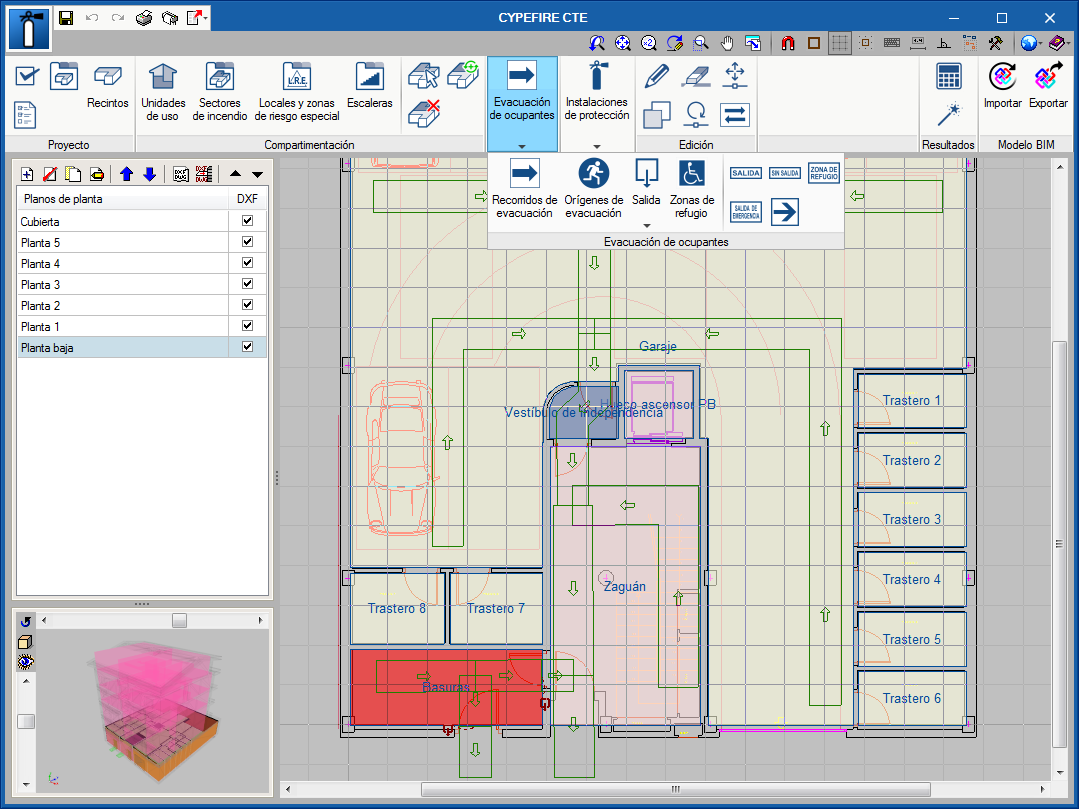Screen dimensions: 1079x809
Task: Toggle DXF checkbox for Planta baja
Action: point(247,347)
